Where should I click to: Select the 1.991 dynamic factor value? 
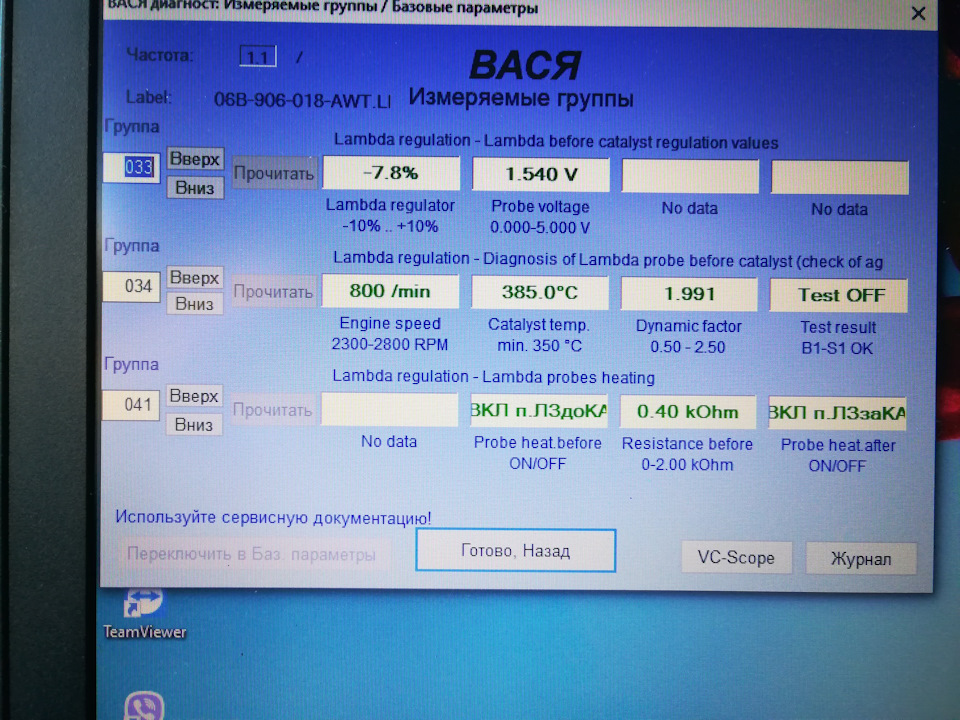click(x=689, y=294)
